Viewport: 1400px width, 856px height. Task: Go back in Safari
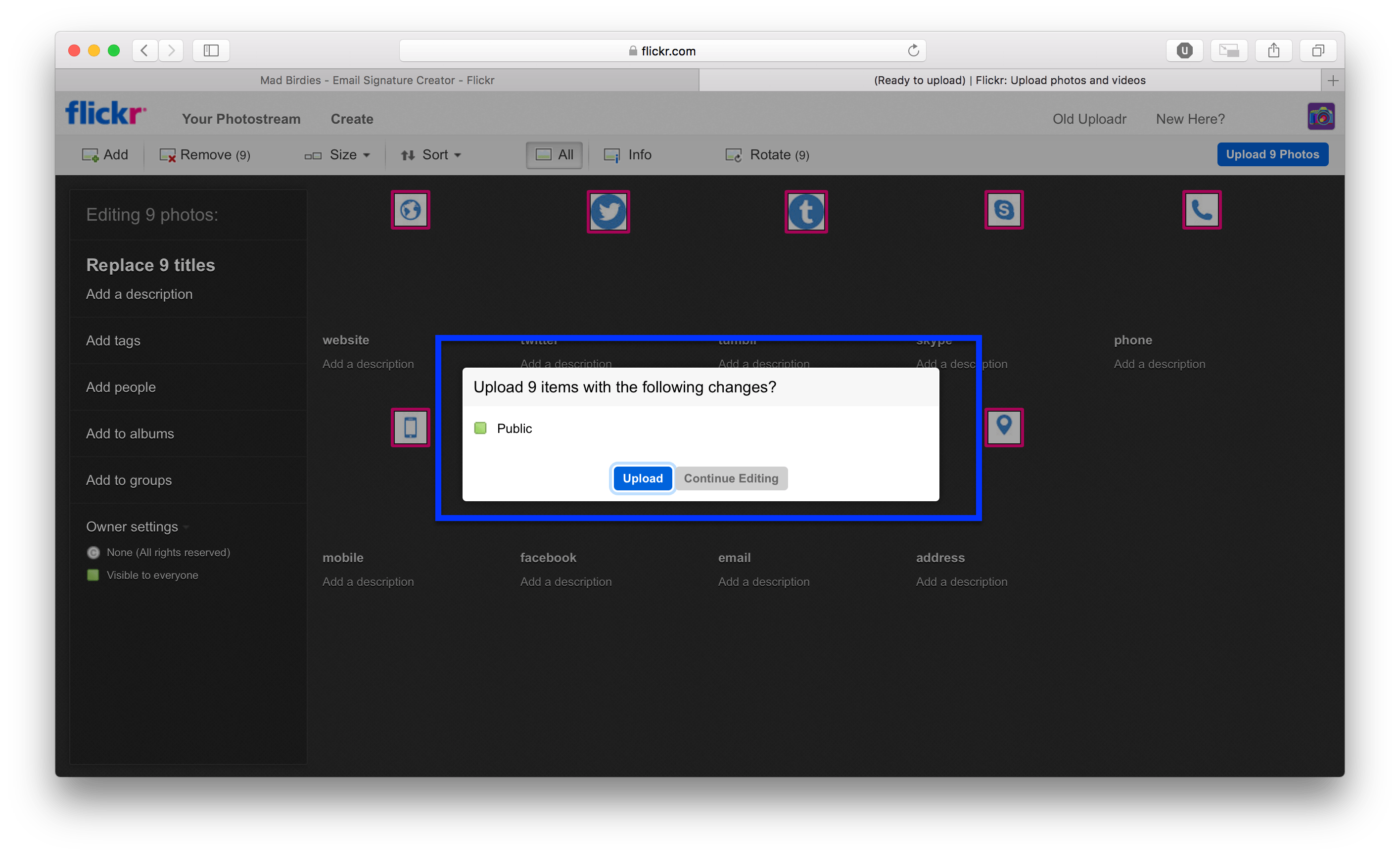coord(144,50)
